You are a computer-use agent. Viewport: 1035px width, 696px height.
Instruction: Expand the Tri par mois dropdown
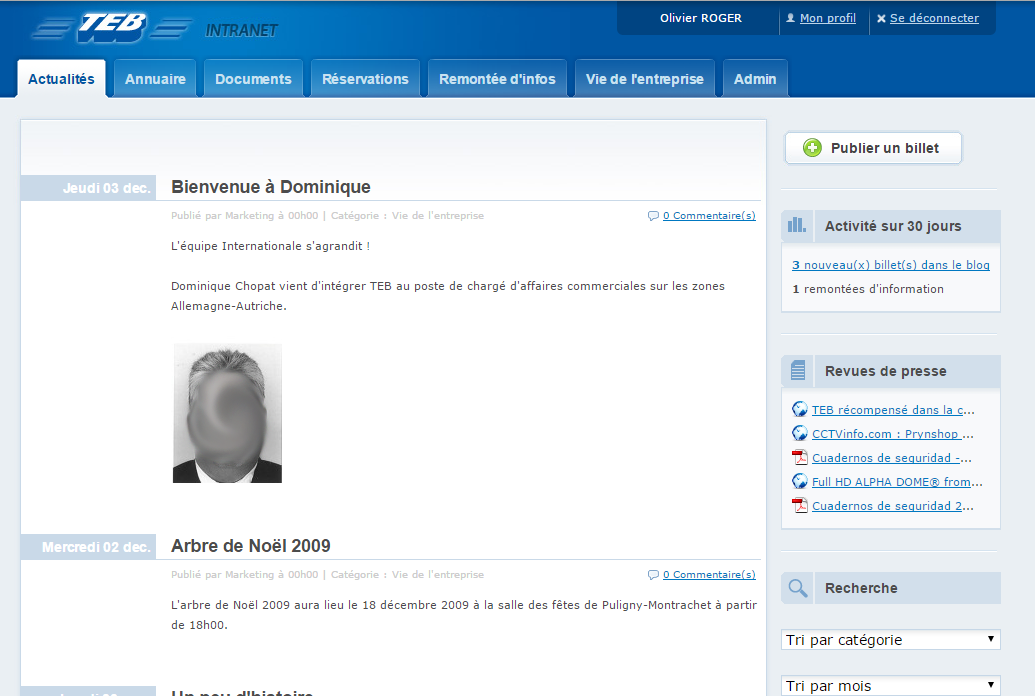[x=890, y=686]
